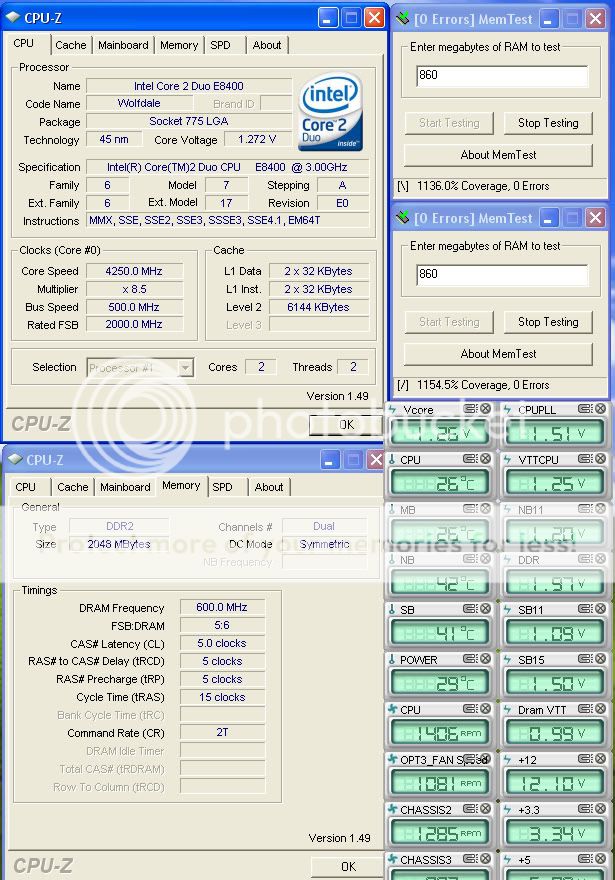Click the FSB:DRAM ratio value 5:6

click(x=222, y=625)
